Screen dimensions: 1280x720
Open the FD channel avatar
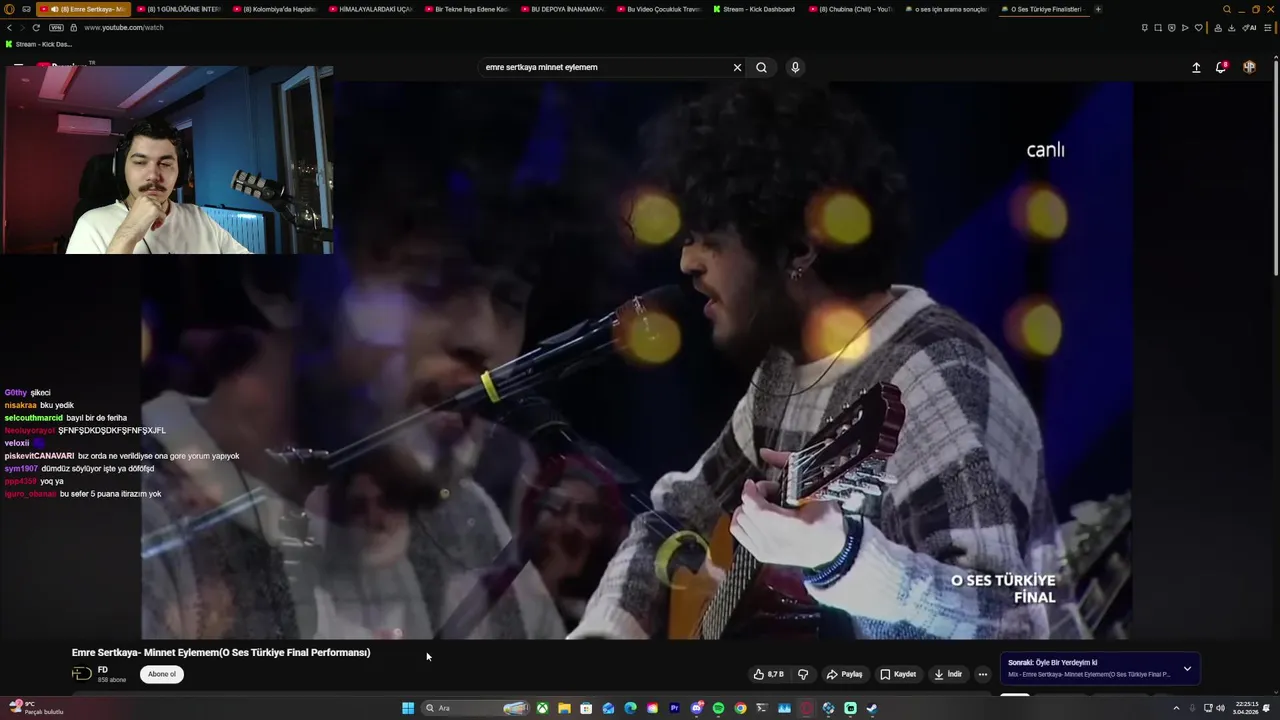click(81, 674)
